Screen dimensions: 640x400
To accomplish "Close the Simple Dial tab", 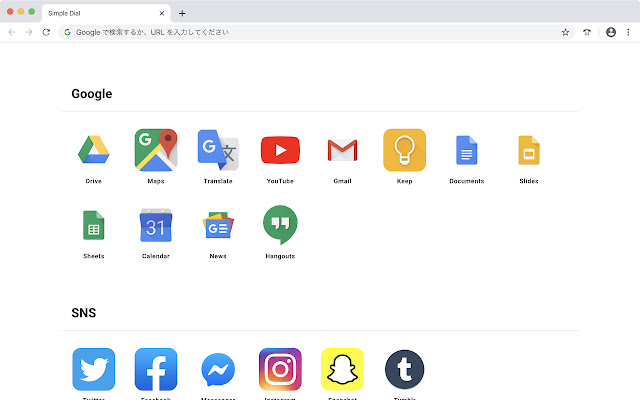I will click(x=162, y=13).
